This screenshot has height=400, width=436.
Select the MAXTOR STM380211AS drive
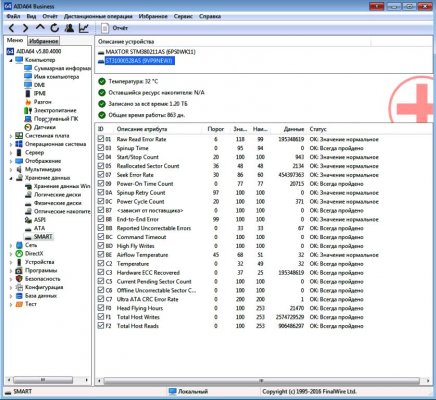pos(147,52)
